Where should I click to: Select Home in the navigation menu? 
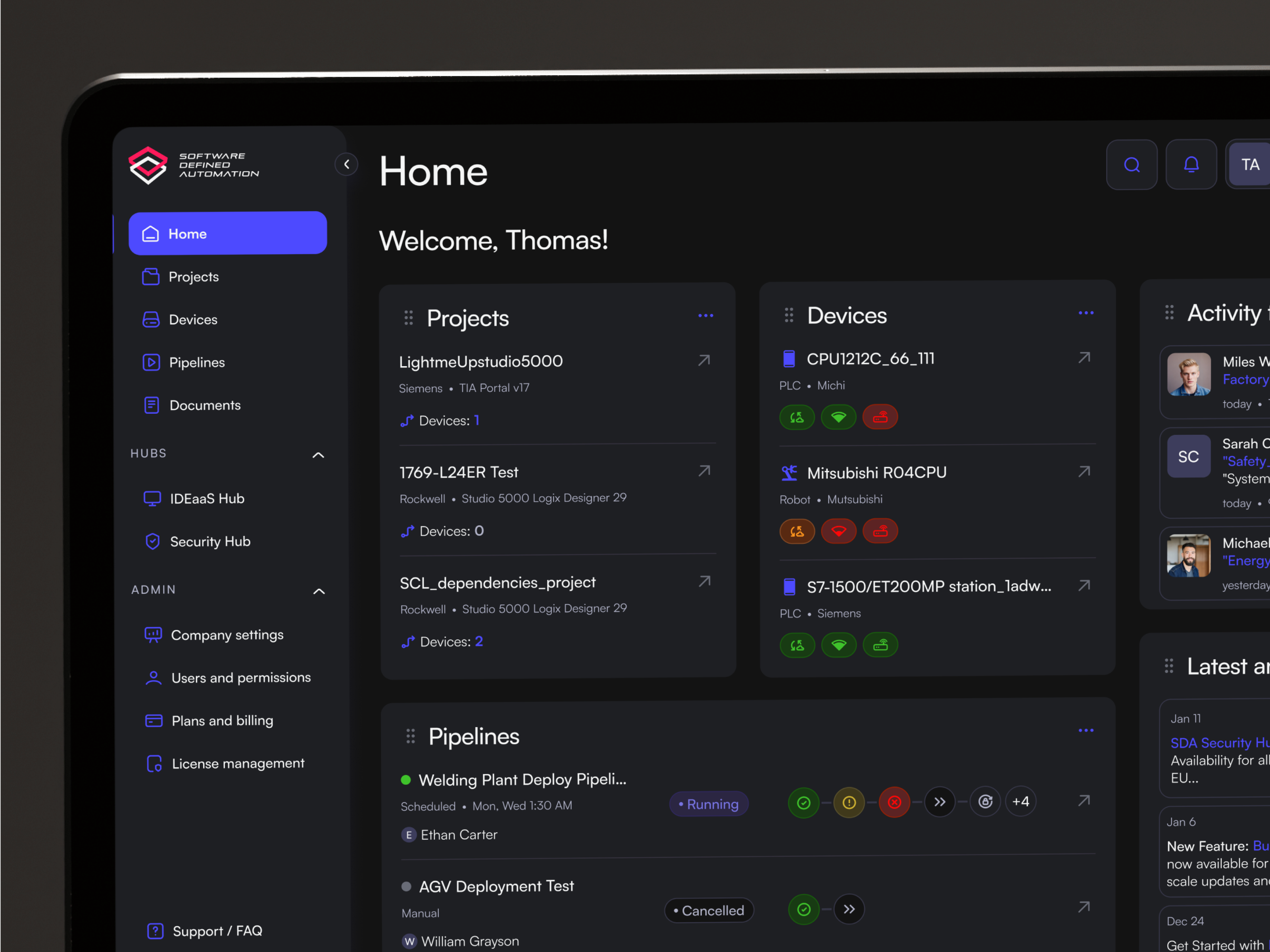point(187,233)
